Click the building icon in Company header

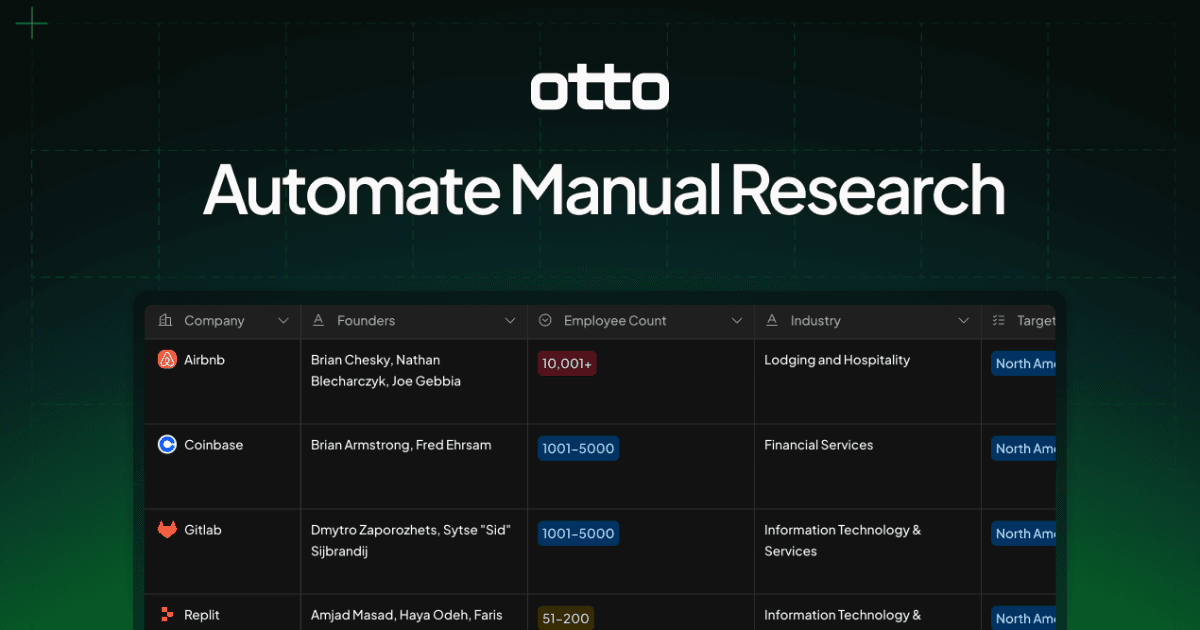[x=166, y=321]
